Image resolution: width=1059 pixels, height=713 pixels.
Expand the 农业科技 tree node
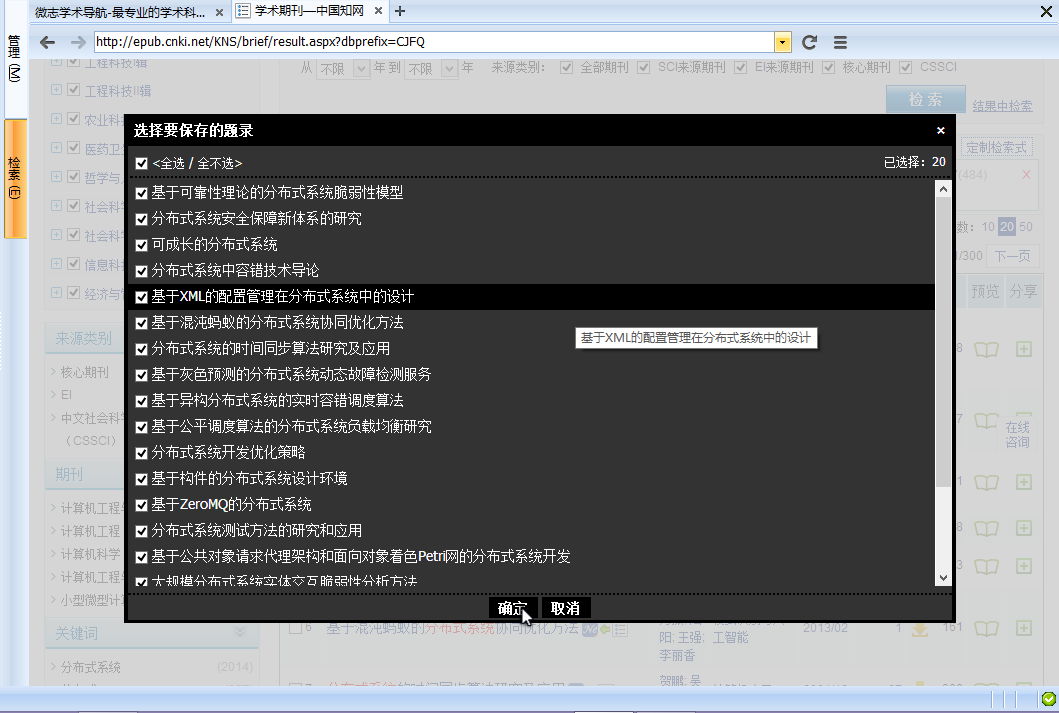(x=56, y=119)
